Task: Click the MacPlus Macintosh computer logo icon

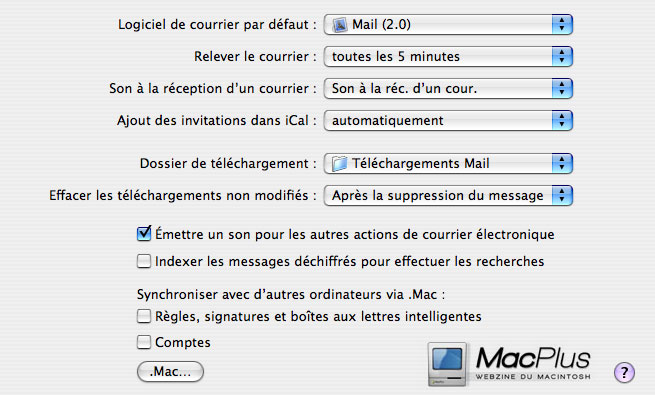Action: (447, 364)
